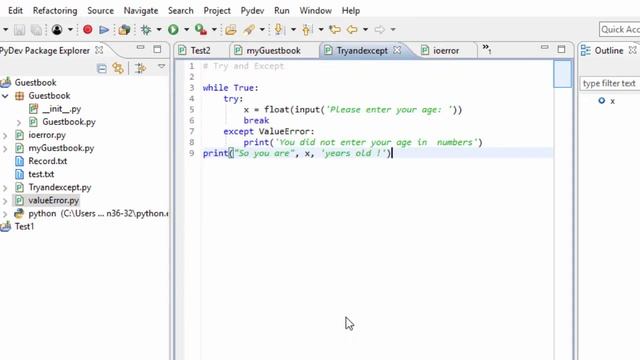Click the filter arrows icon in Package Explorer
This screenshot has height=360, width=640.
pos(140,68)
